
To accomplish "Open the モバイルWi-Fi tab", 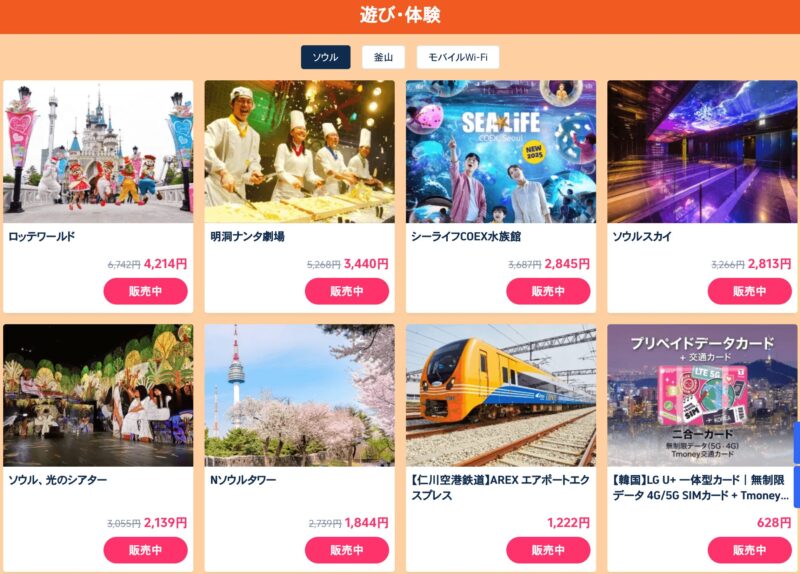I will 458,57.
